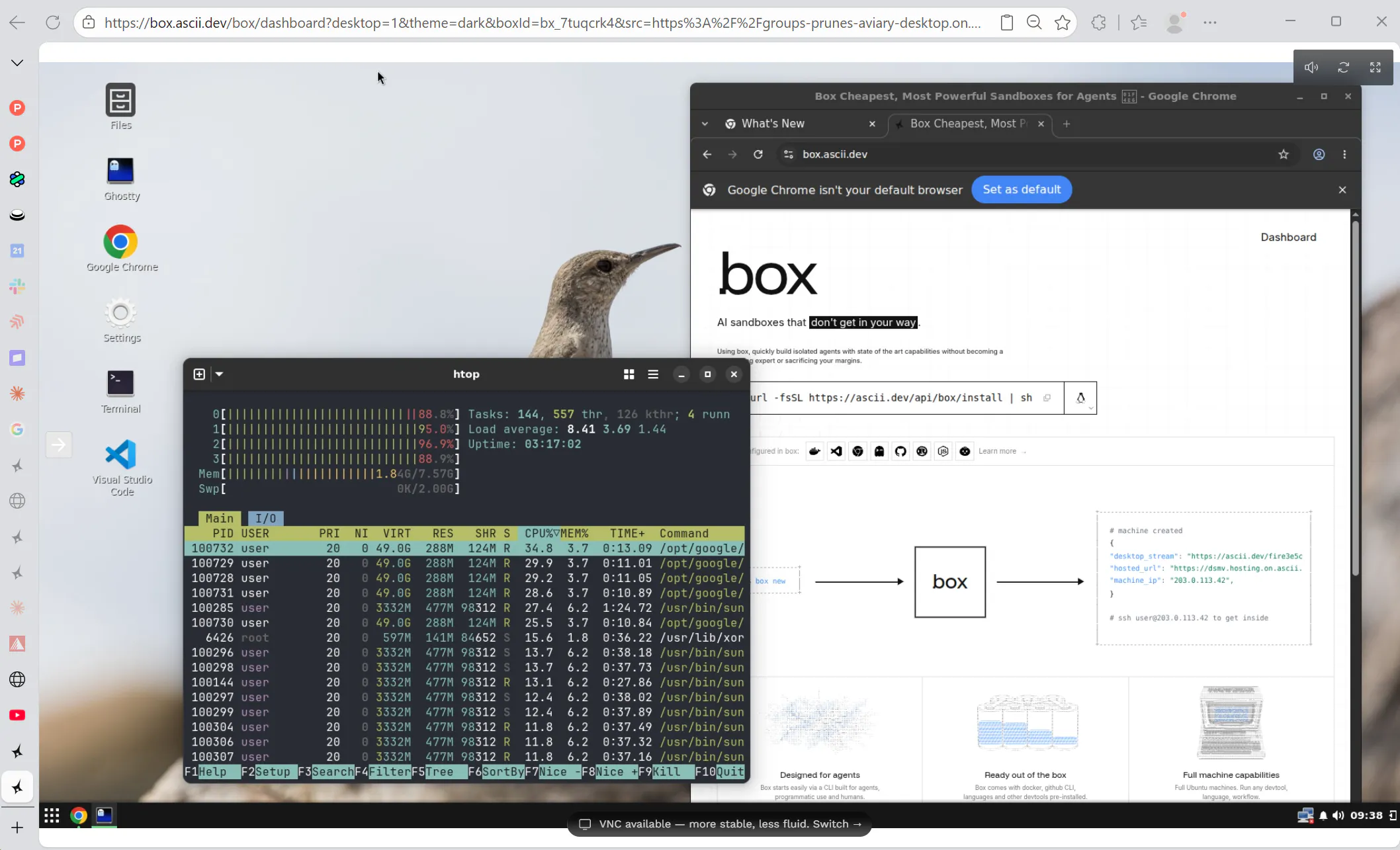Viewport: 1400px width, 850px height.
Task: Sort by PID column header in htop
Action: tap(223, 533)
